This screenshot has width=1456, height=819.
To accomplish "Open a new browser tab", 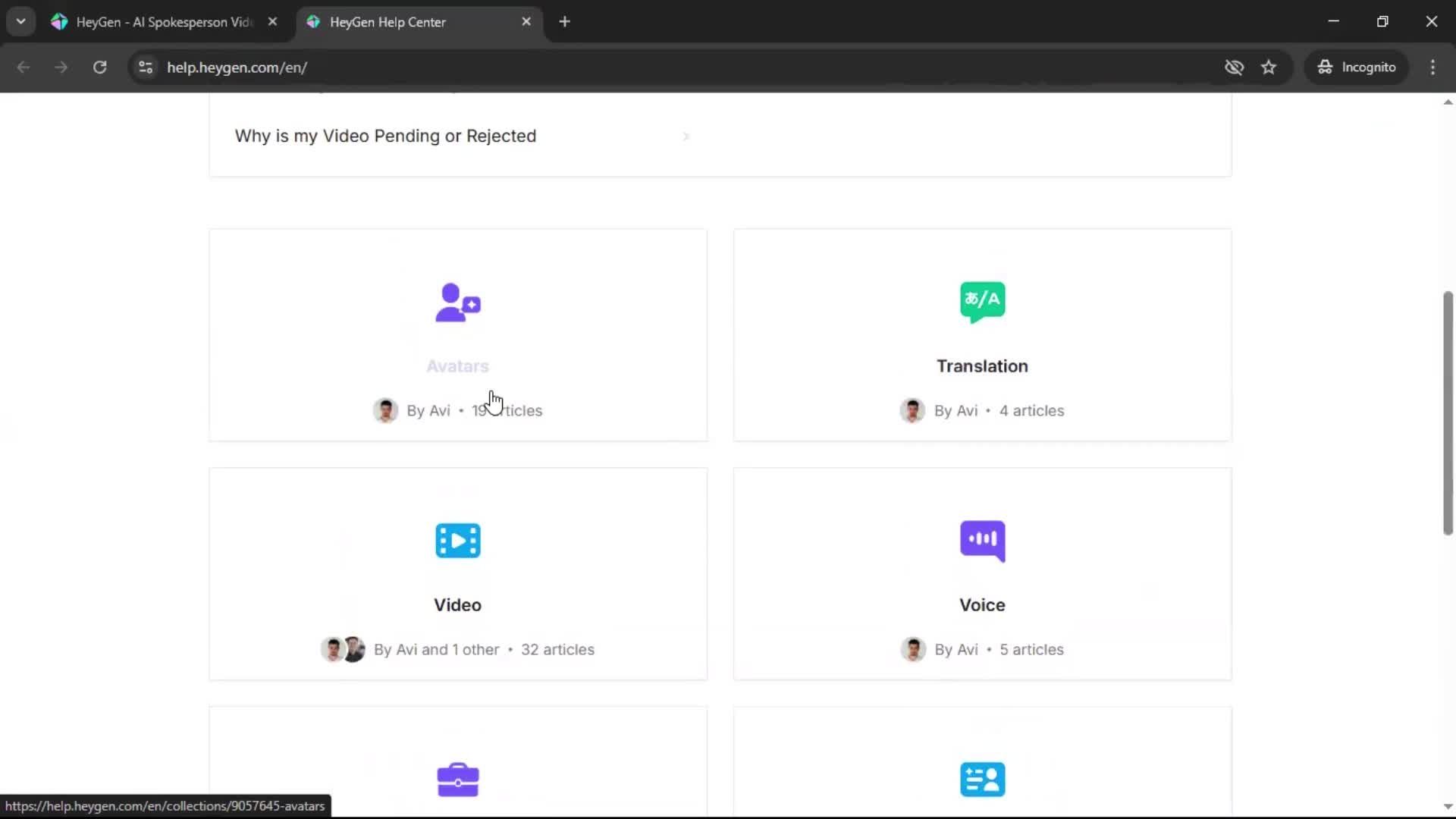I will (564, 22).
